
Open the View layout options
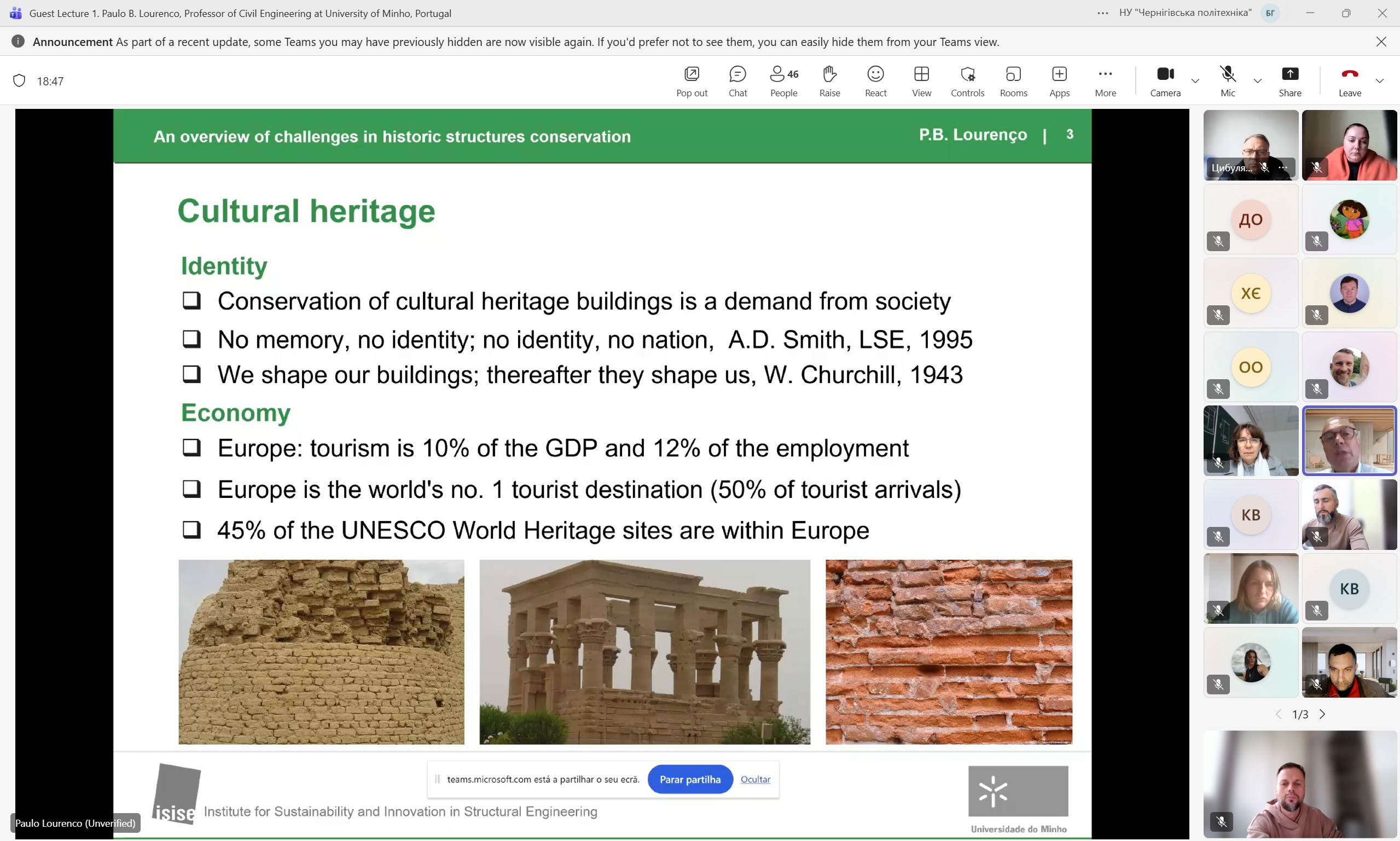click(x=921, y=81)
